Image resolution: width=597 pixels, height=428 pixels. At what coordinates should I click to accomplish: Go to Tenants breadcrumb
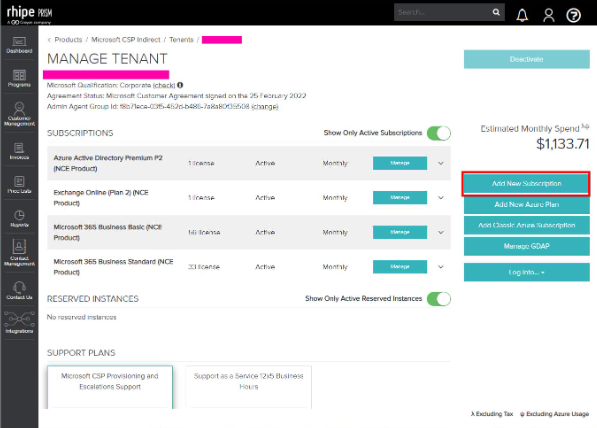click(x=181, y=40)
